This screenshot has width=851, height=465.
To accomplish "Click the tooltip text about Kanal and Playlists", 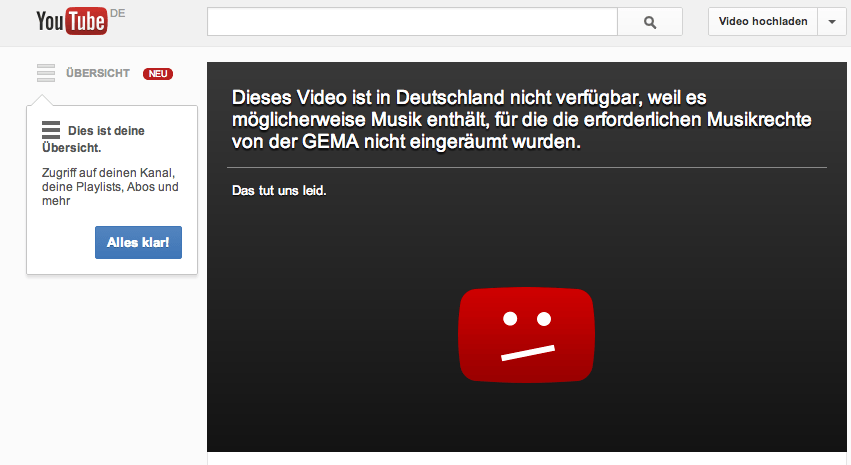I will [x=110, y=187].
